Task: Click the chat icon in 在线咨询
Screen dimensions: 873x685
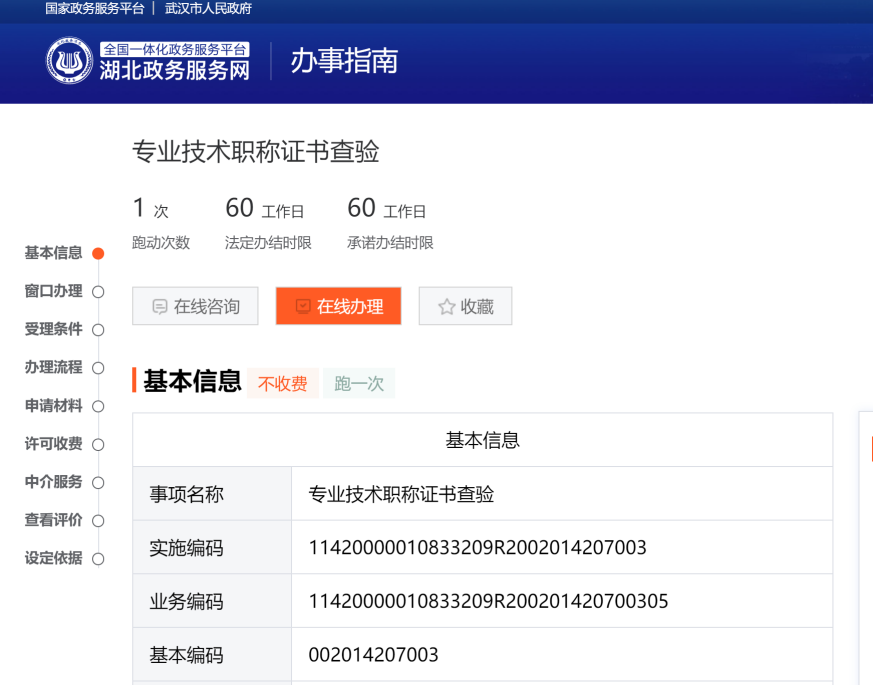Action: (x=159, y=307)
